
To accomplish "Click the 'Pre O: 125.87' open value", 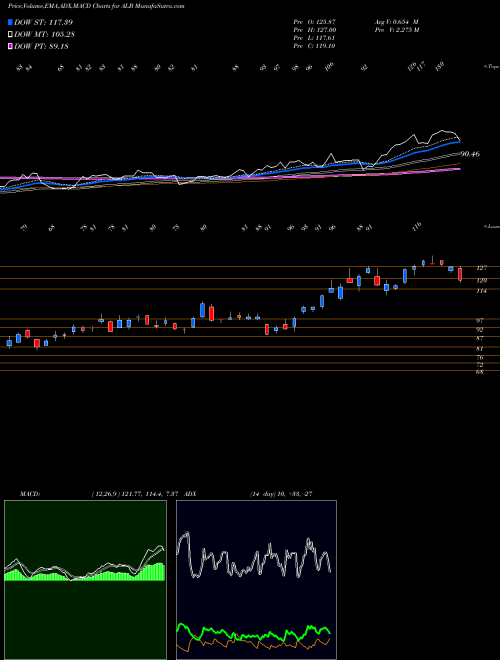I will [x=314, y=22].
